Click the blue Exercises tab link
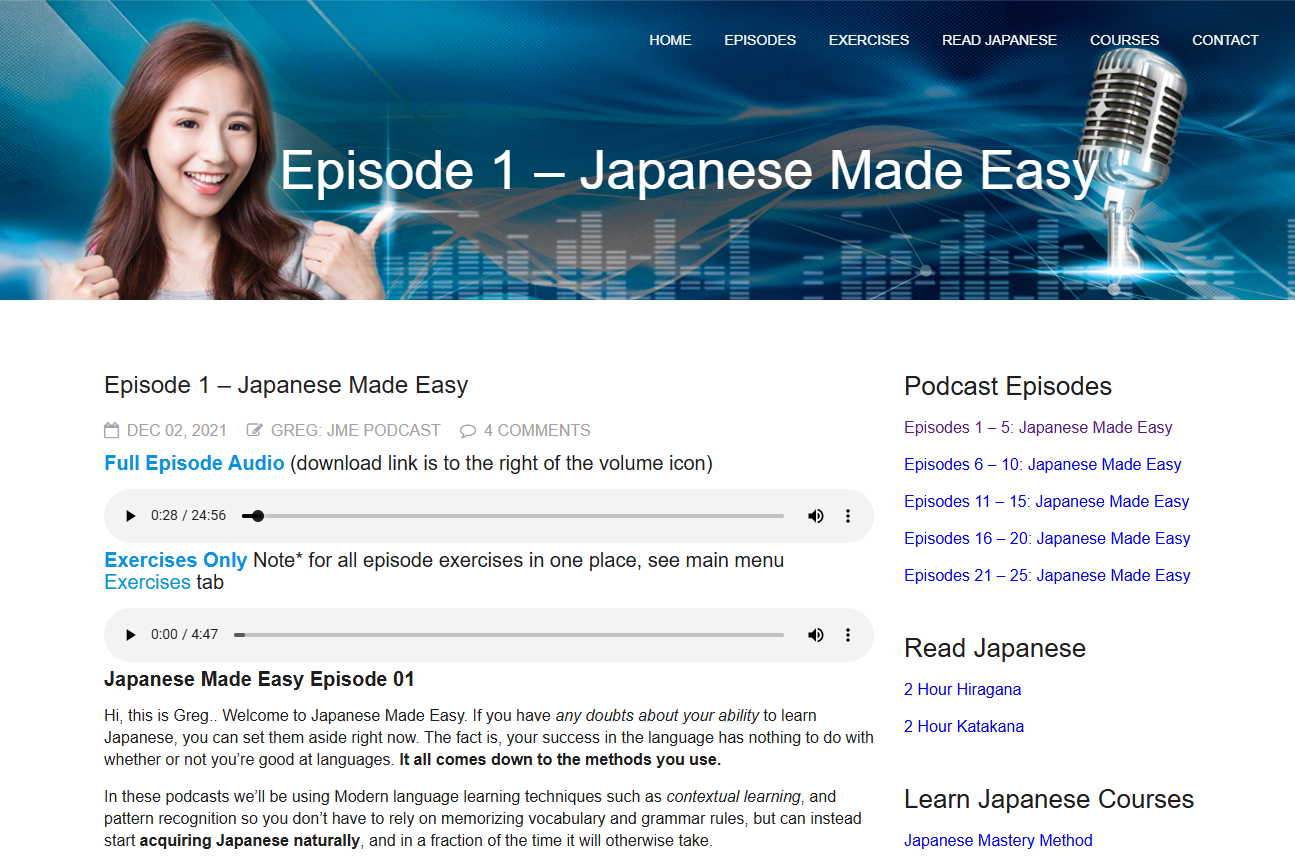Viewport: 1295px width, 868px height. [147, 583]
